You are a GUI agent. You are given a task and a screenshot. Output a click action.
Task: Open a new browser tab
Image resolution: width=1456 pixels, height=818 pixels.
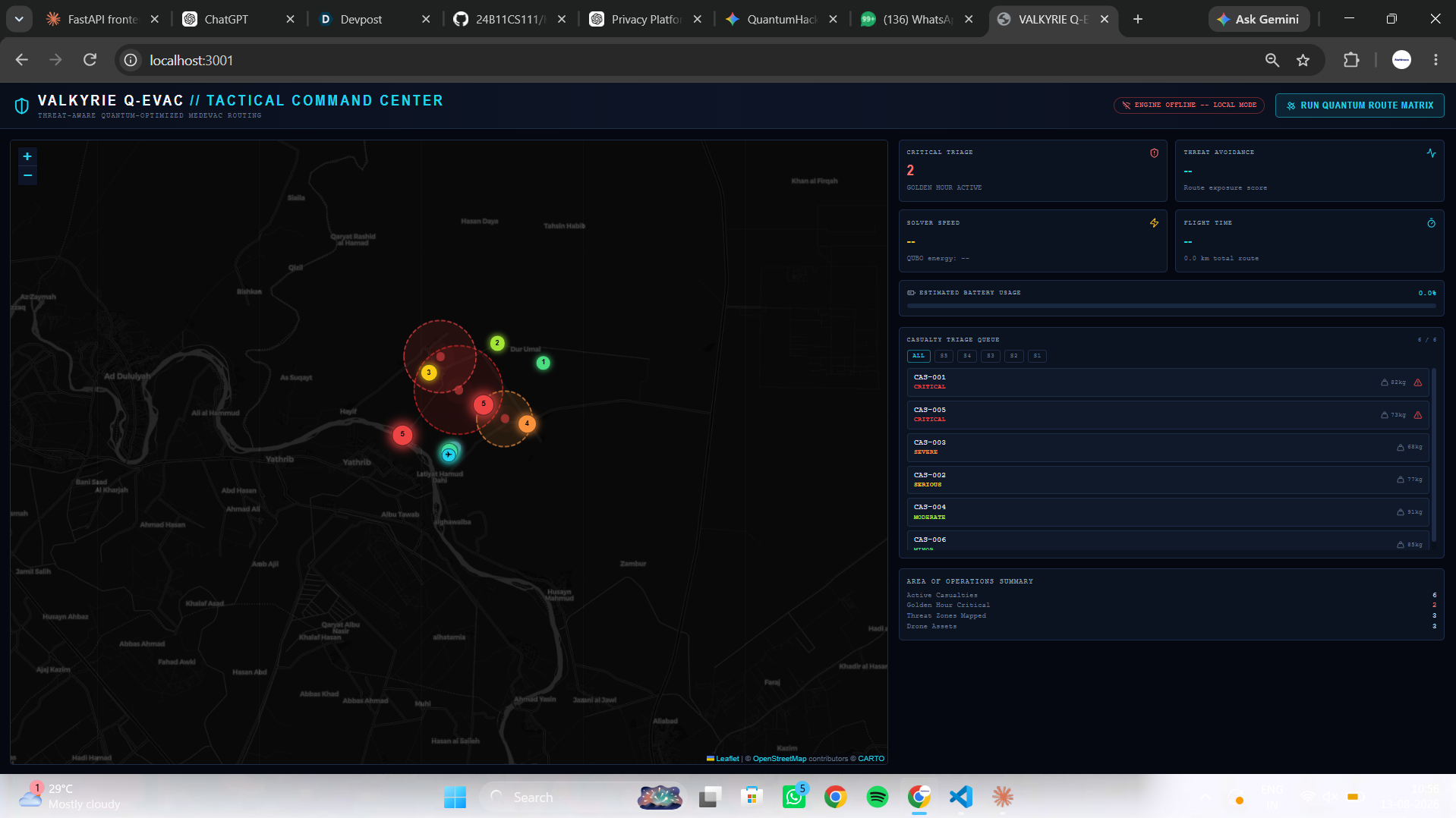pyautogui.click(x=1137, y=19)
